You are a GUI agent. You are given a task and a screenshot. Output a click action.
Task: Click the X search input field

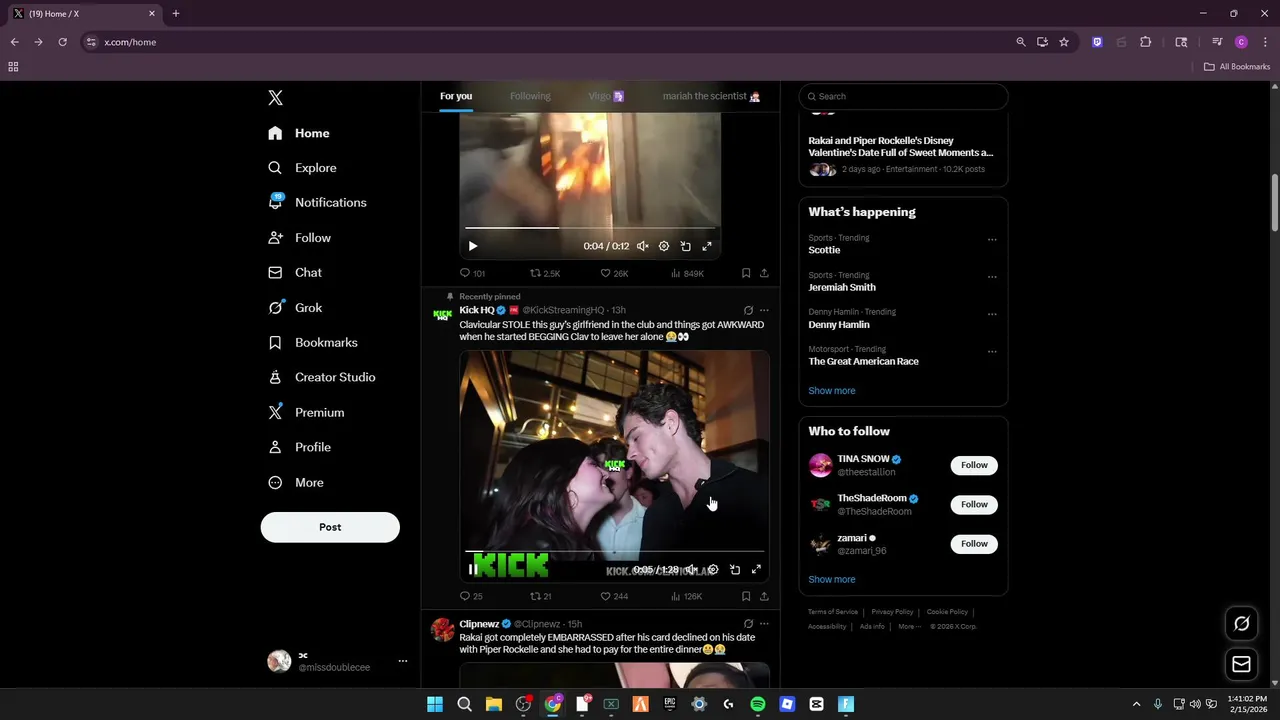903,96
